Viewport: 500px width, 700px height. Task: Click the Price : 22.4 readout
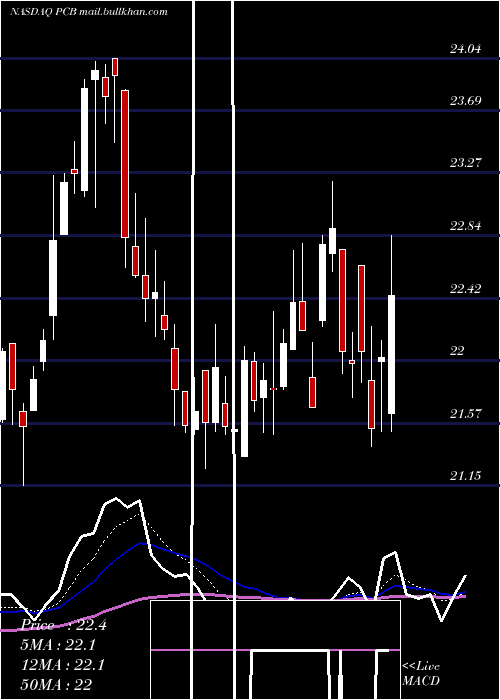tap(64, 625)
